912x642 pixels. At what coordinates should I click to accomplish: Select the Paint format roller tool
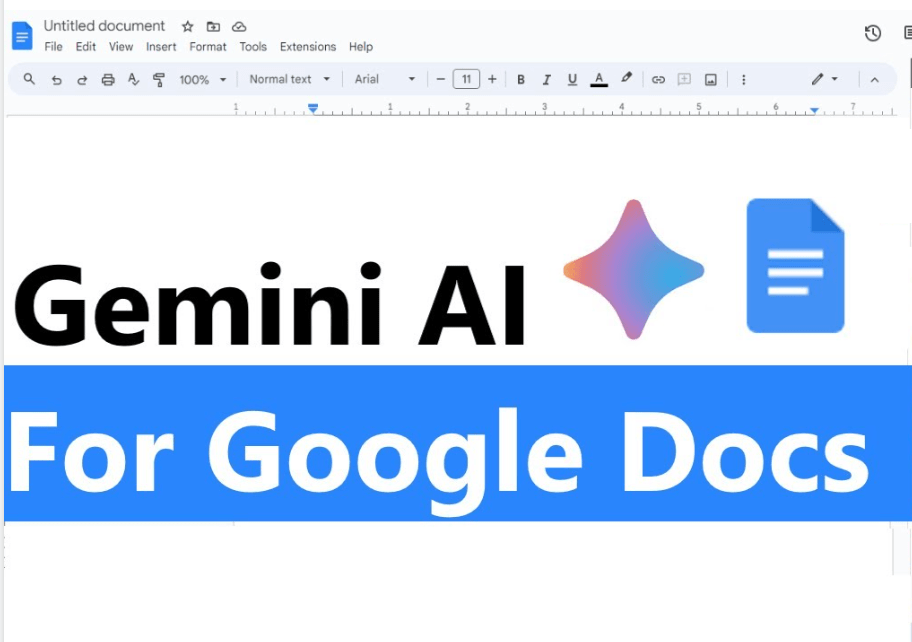coord(158,80)
